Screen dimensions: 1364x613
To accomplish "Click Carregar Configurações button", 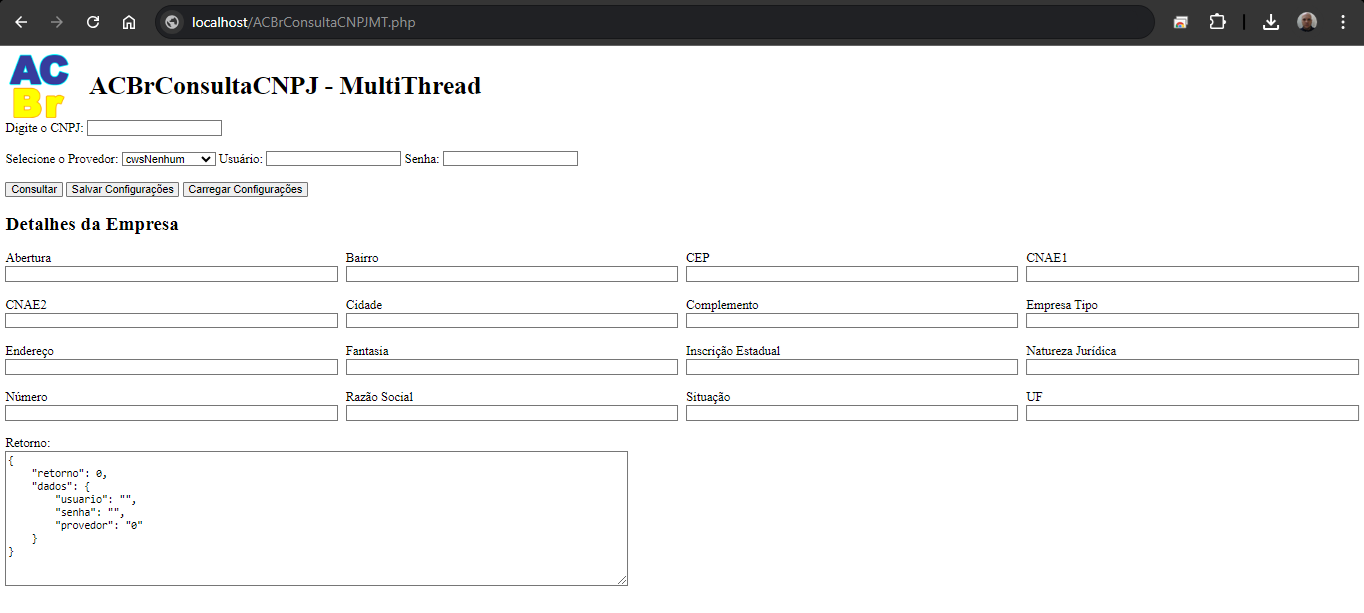I will [x=245, y=190].
